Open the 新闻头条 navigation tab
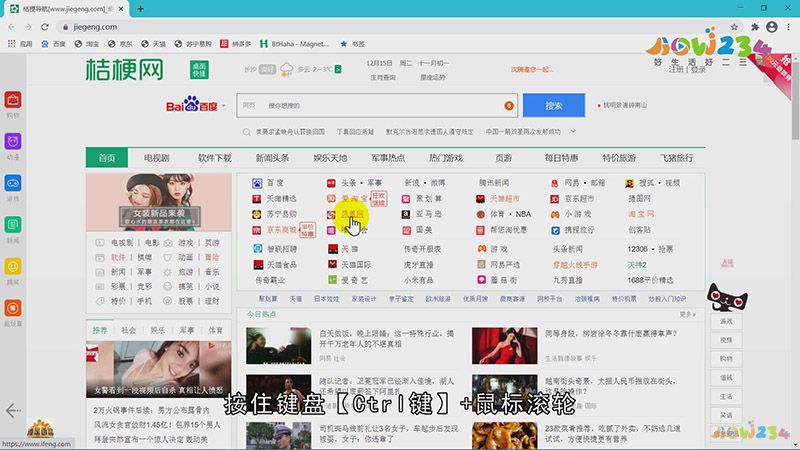This screenshot has width=800, height=450. (272, 158)
